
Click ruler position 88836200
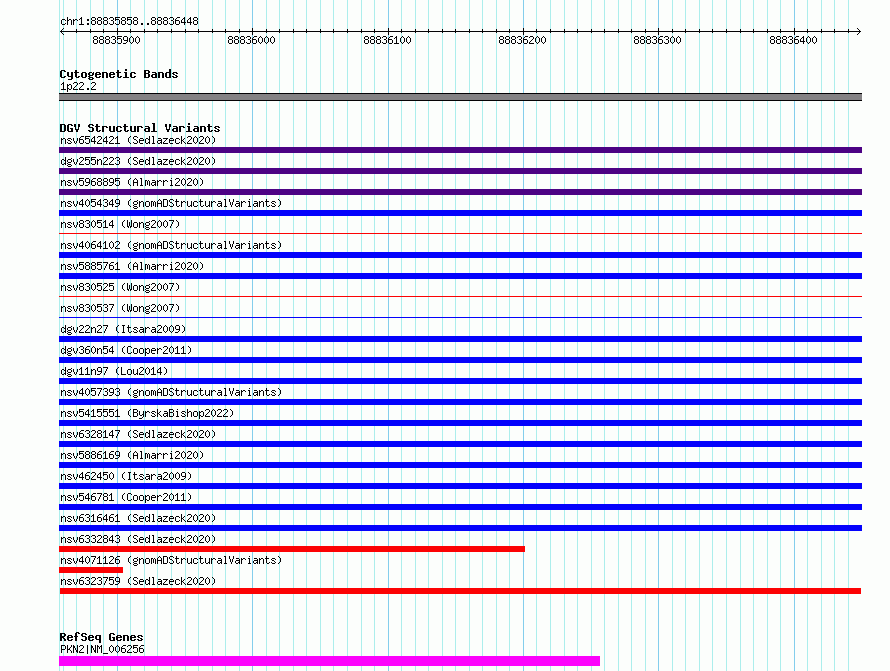click(522, 40)
